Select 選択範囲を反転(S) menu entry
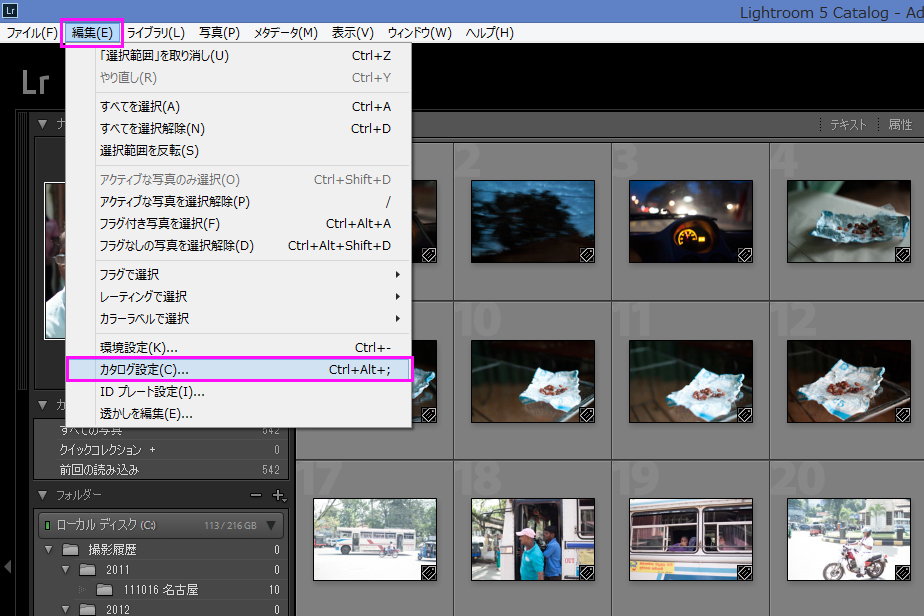 pos(239,151)
